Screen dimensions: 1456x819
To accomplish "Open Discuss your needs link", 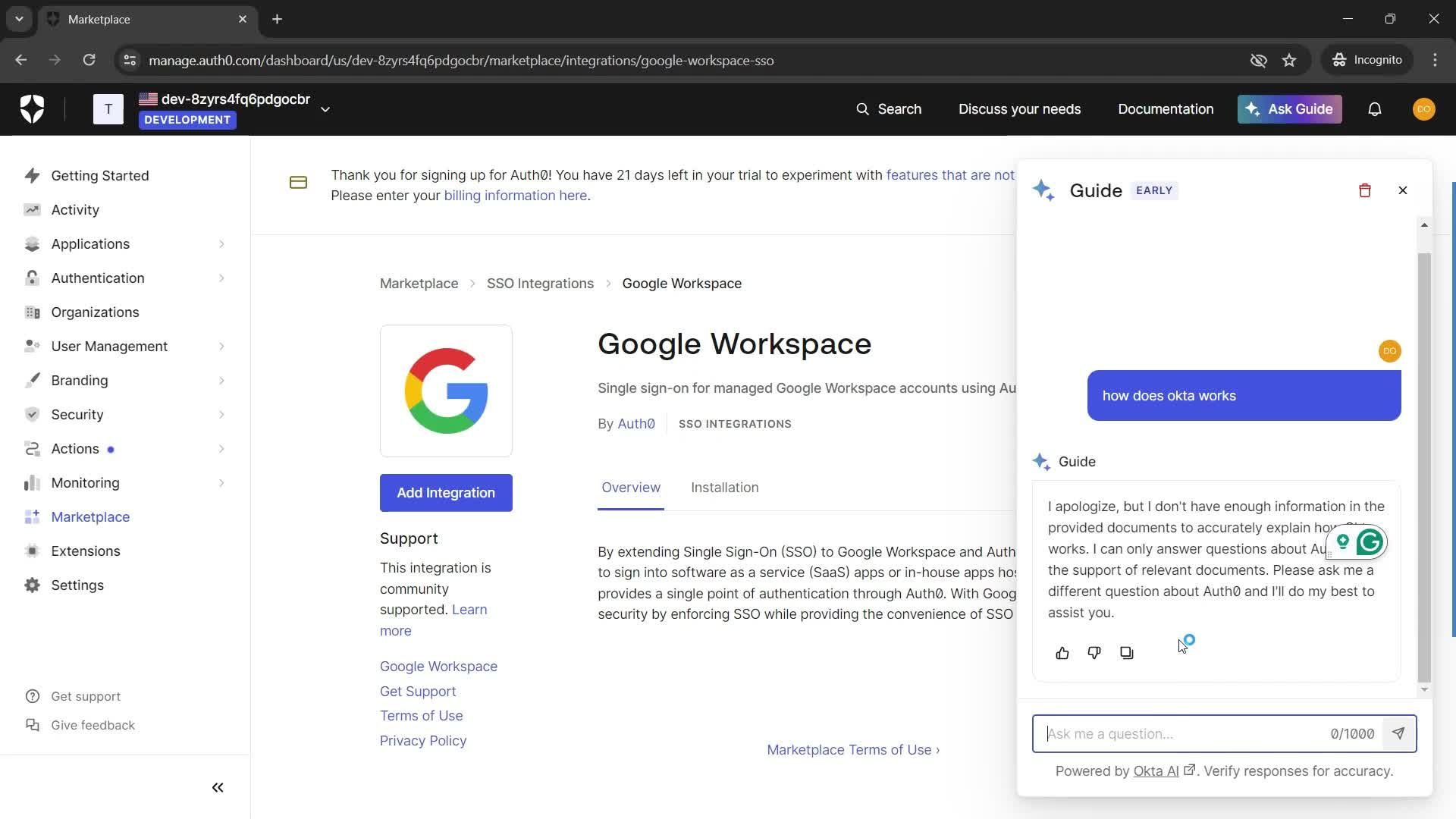I will coord(1019,109).
